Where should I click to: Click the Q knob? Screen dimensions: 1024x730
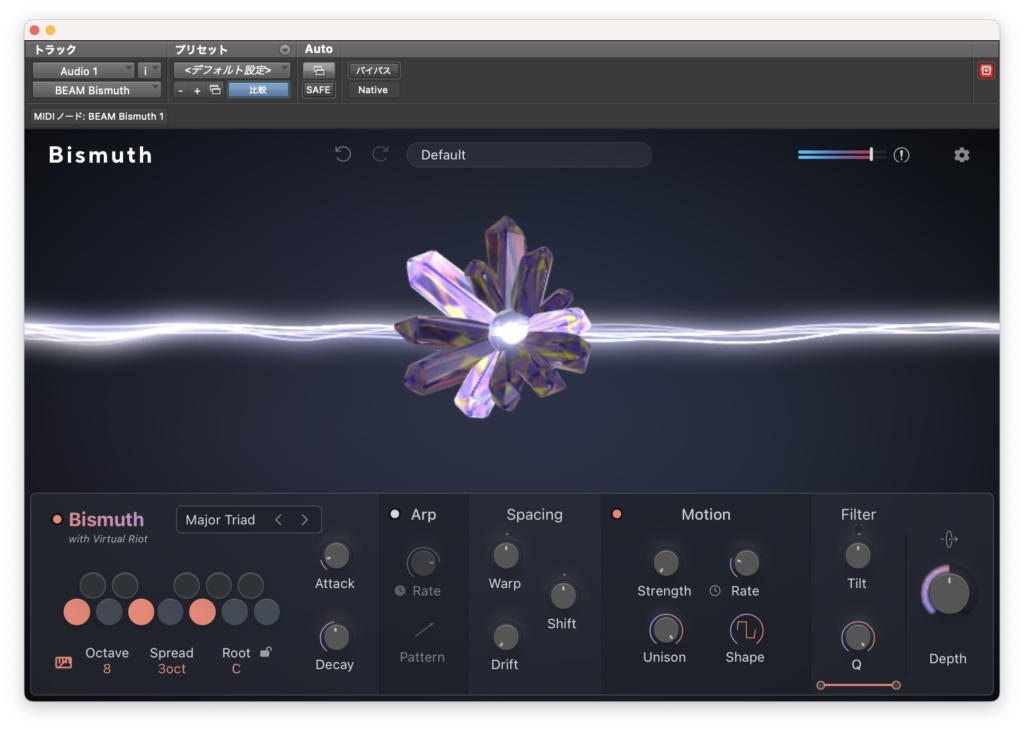(857, 637)
